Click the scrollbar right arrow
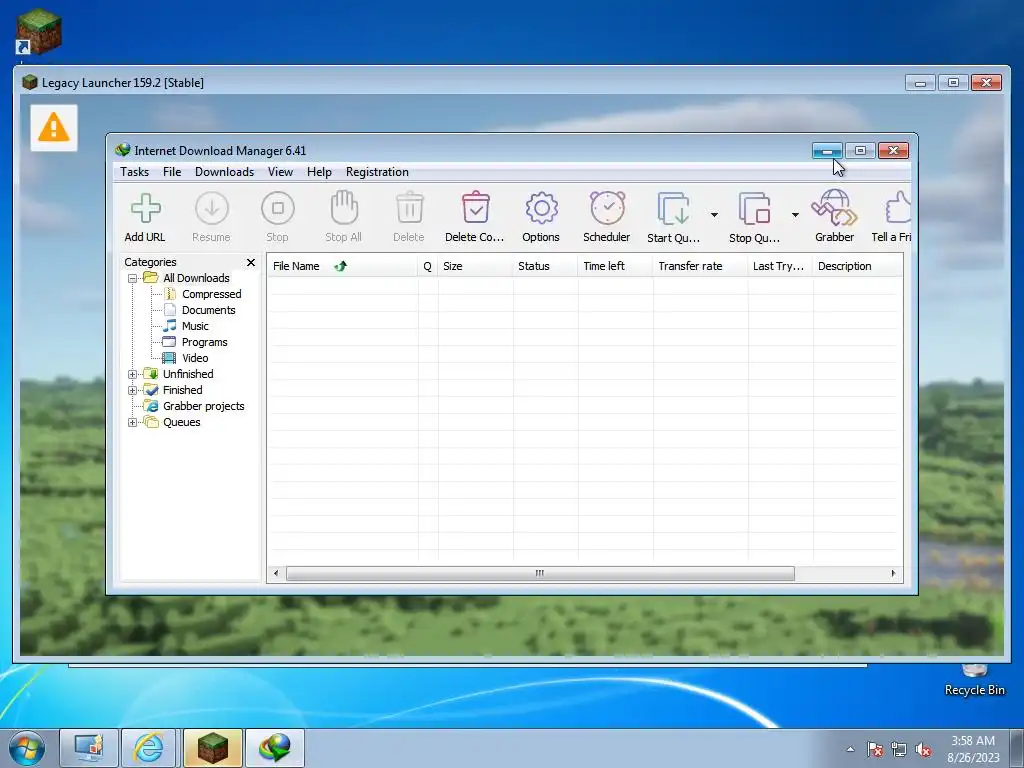 tap(893, 573)
